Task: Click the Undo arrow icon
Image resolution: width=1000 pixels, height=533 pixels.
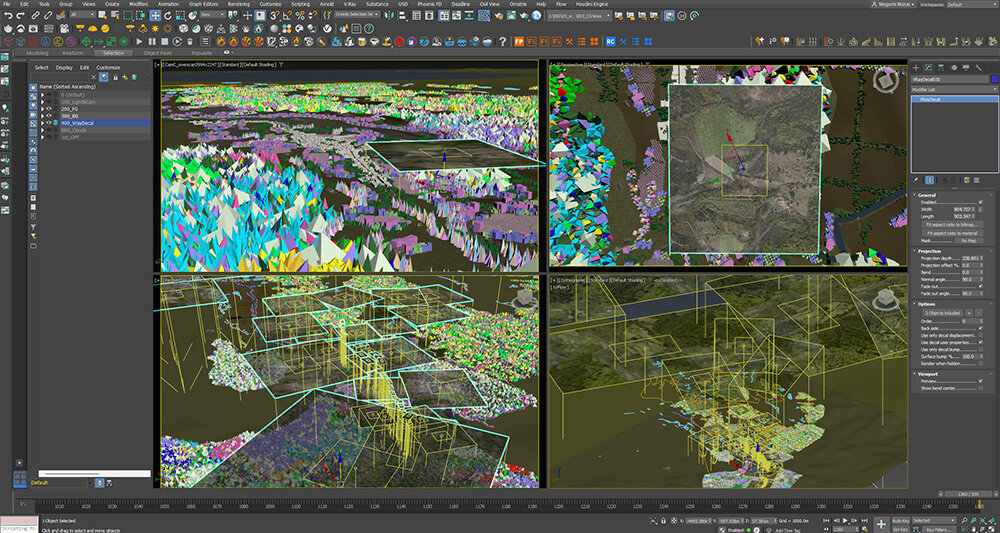Action: (6, 17)
